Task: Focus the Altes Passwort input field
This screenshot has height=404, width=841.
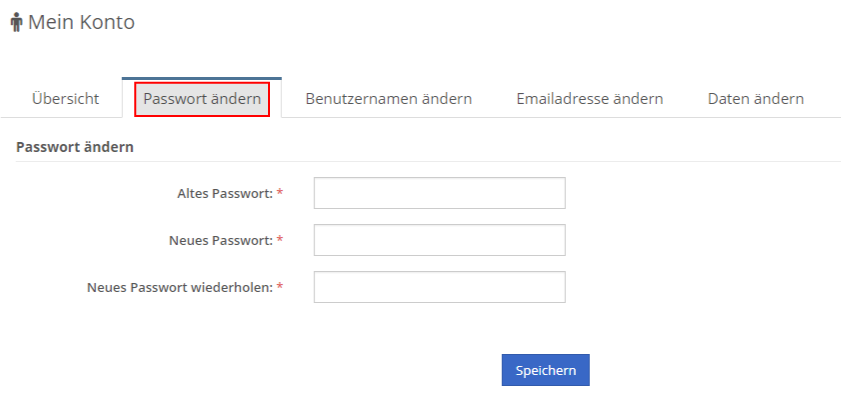Action: [x=439, y=193]
